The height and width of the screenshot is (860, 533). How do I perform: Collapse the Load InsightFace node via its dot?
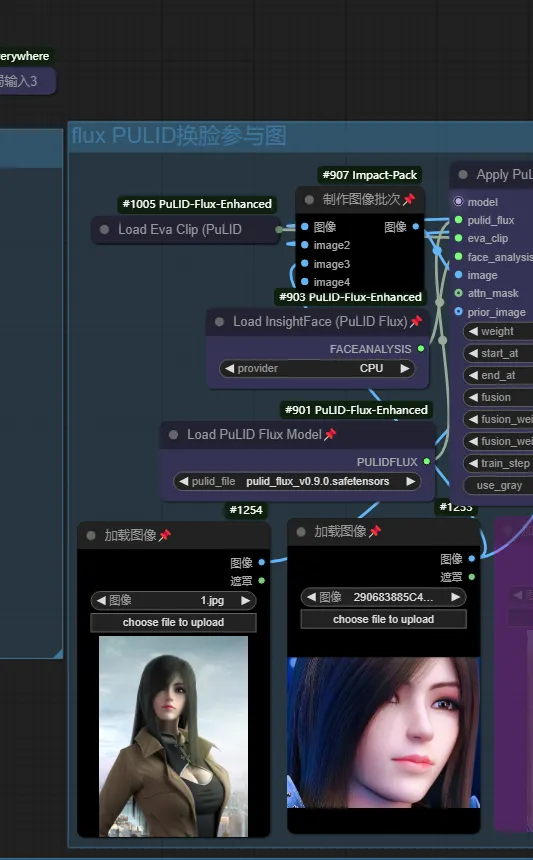pyautogui.click(x=219, y=322)
